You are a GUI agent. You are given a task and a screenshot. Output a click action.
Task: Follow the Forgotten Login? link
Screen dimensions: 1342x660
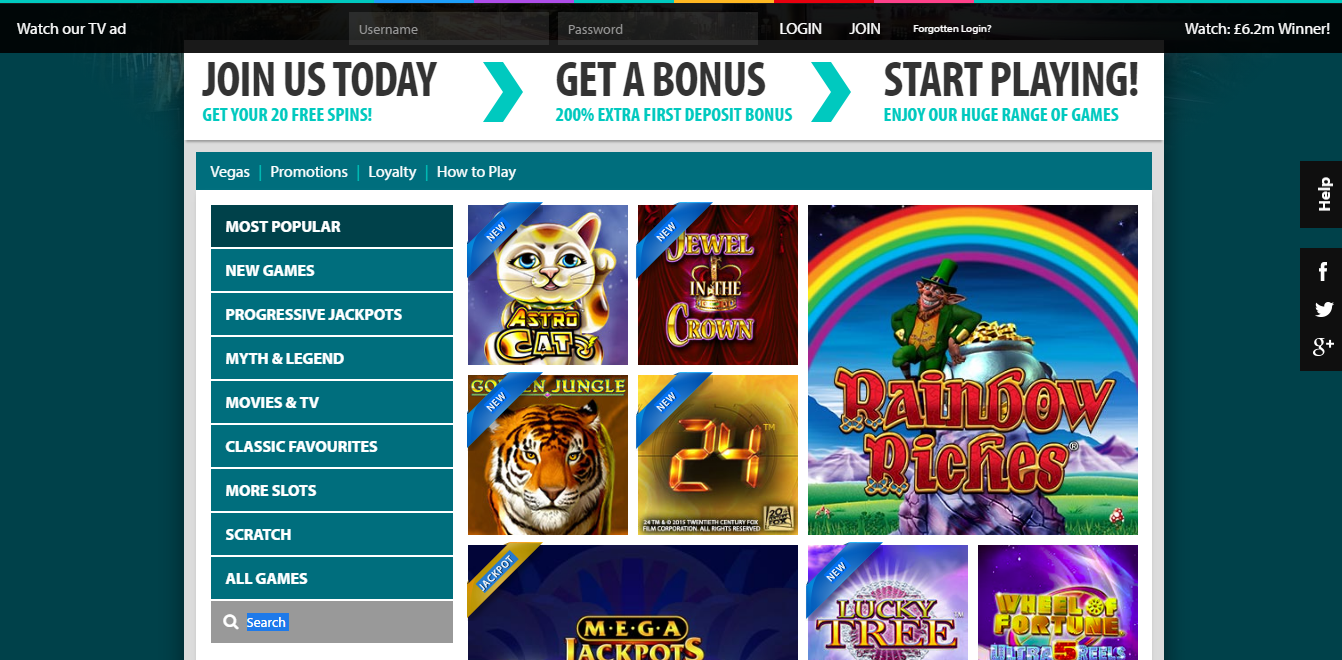(952, 29)
